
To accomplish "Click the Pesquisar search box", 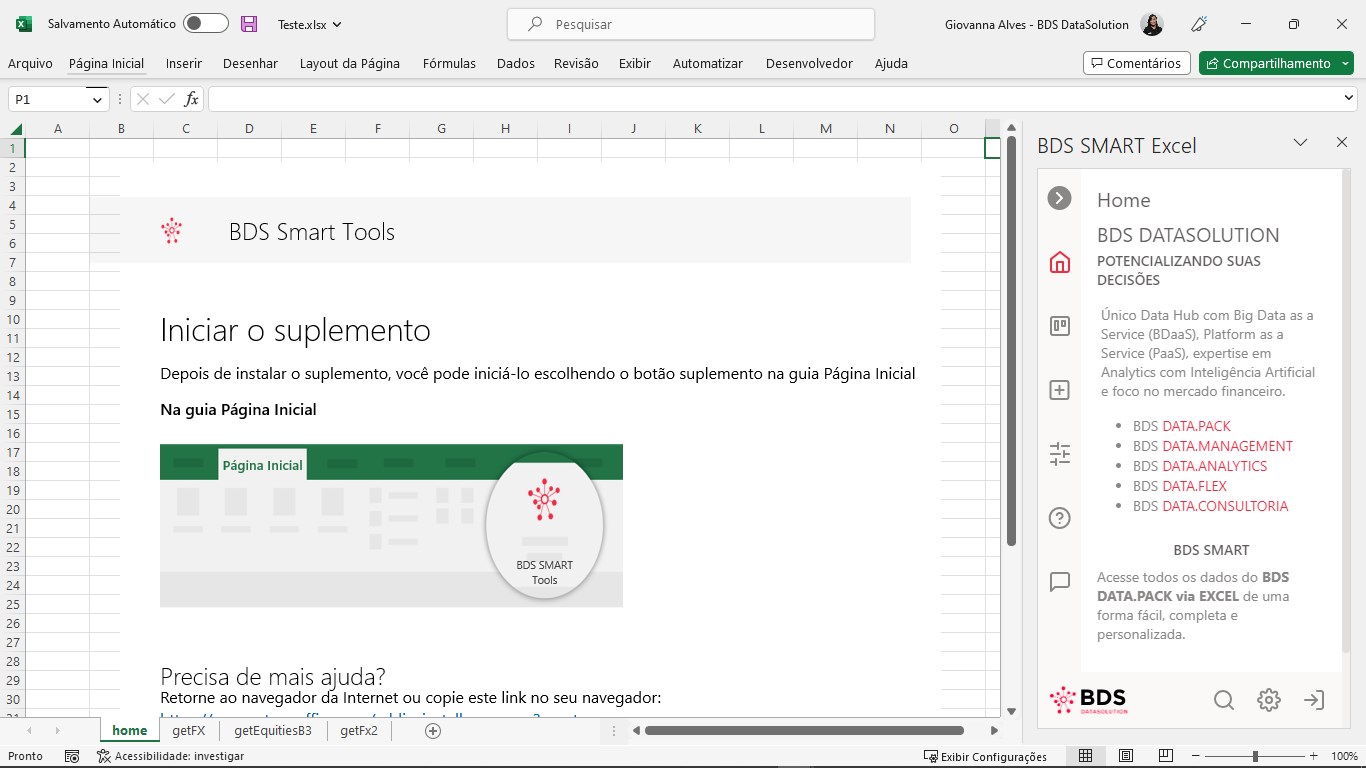I will (691, 24).
